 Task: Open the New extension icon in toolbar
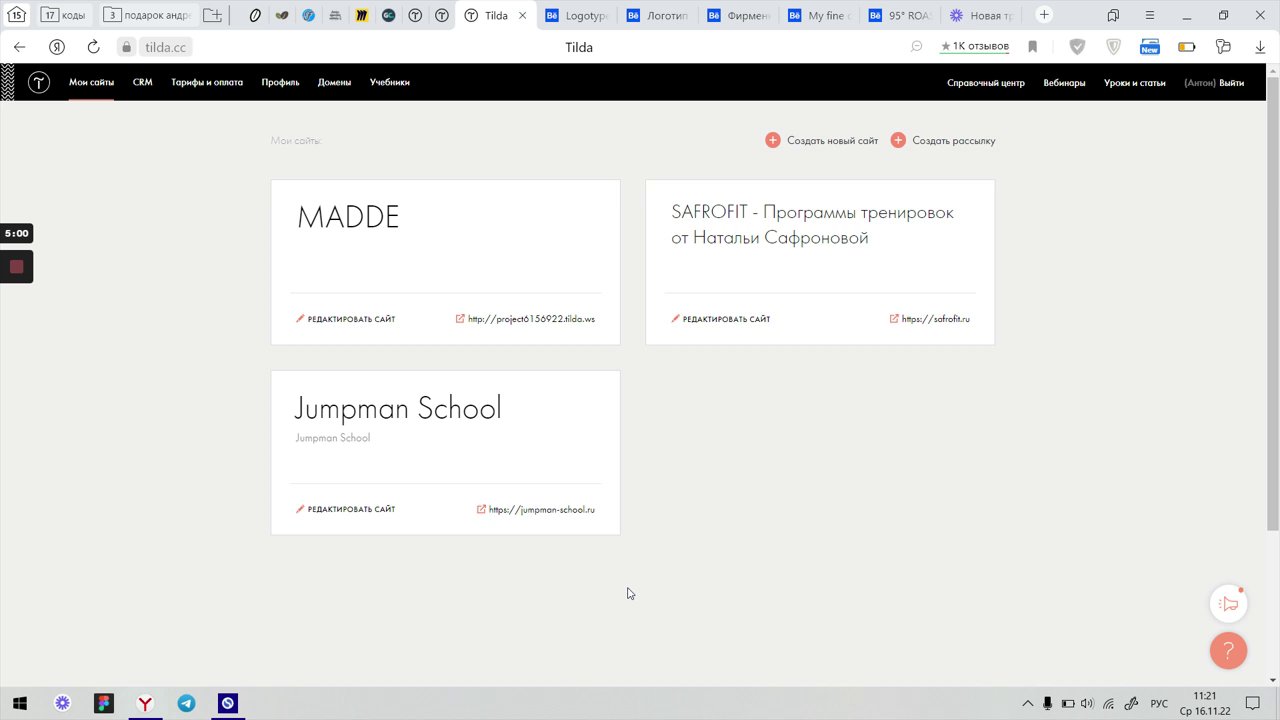pyautogui.click(x=1150, y=47)
